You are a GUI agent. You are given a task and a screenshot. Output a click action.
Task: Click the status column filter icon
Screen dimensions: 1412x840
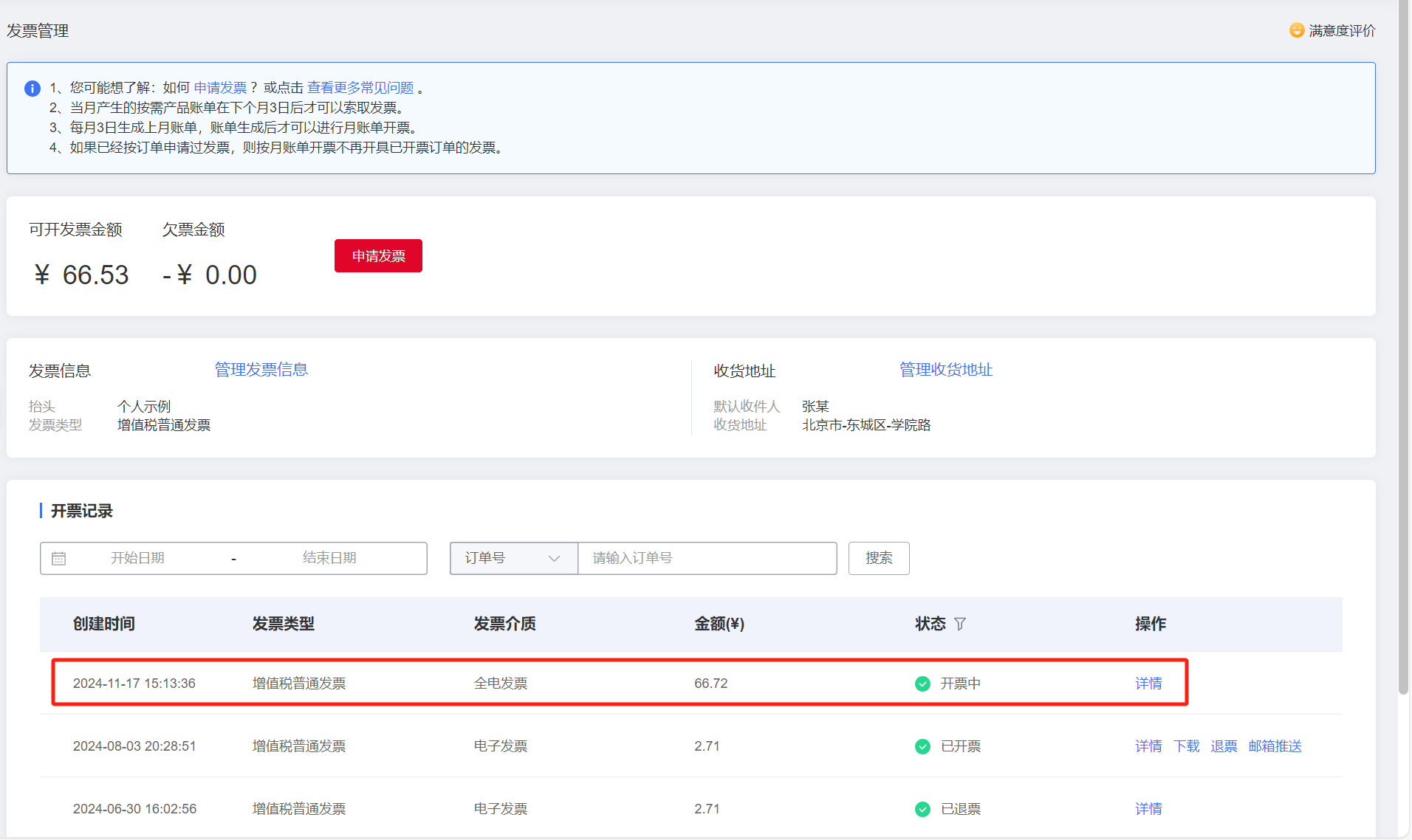pyautogui.click(x=960, y=624)
